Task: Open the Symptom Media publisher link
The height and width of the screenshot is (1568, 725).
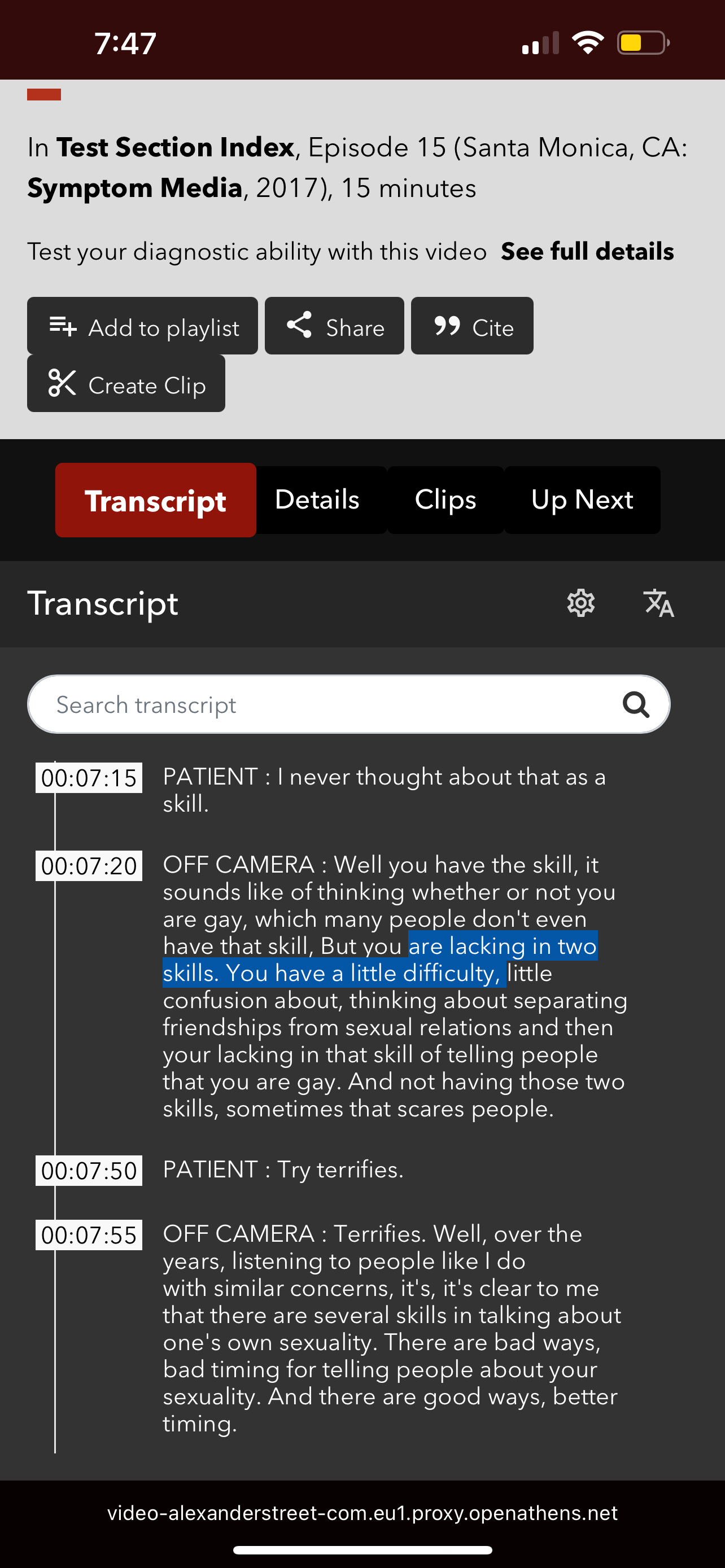Action: pos(135,188)
